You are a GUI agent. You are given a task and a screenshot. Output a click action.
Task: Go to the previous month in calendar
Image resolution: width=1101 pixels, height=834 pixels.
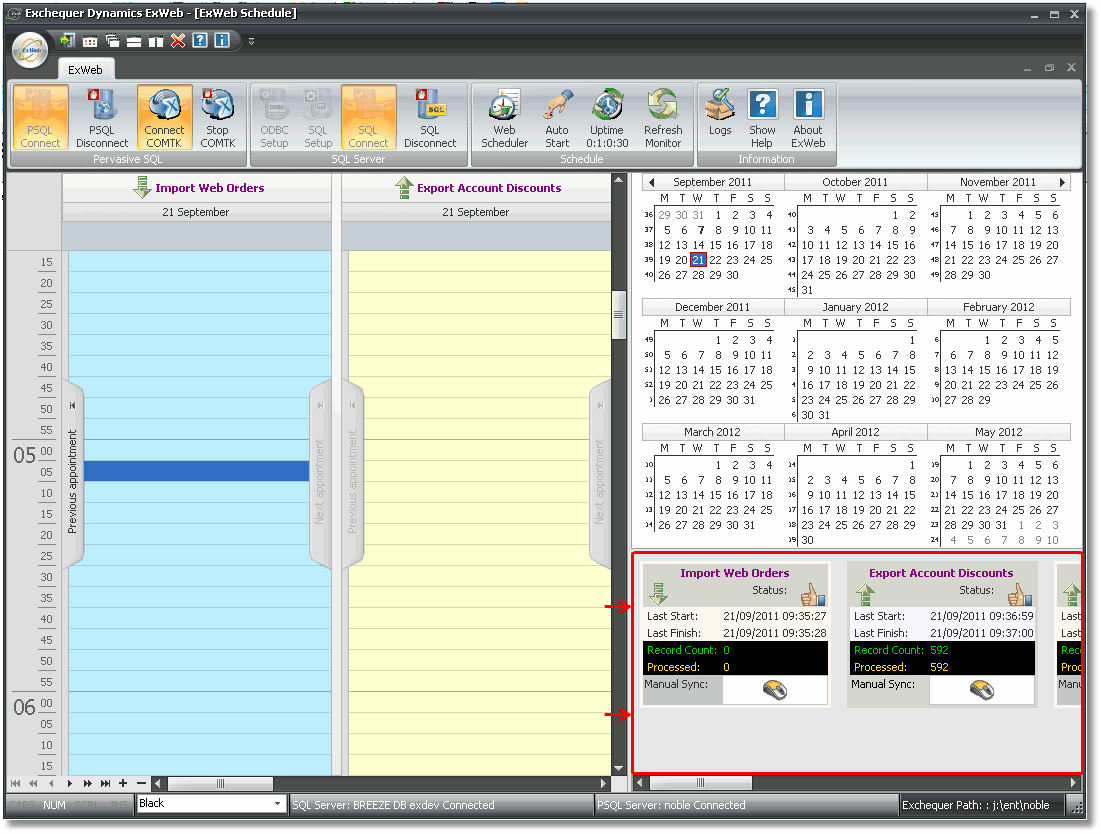652,183
